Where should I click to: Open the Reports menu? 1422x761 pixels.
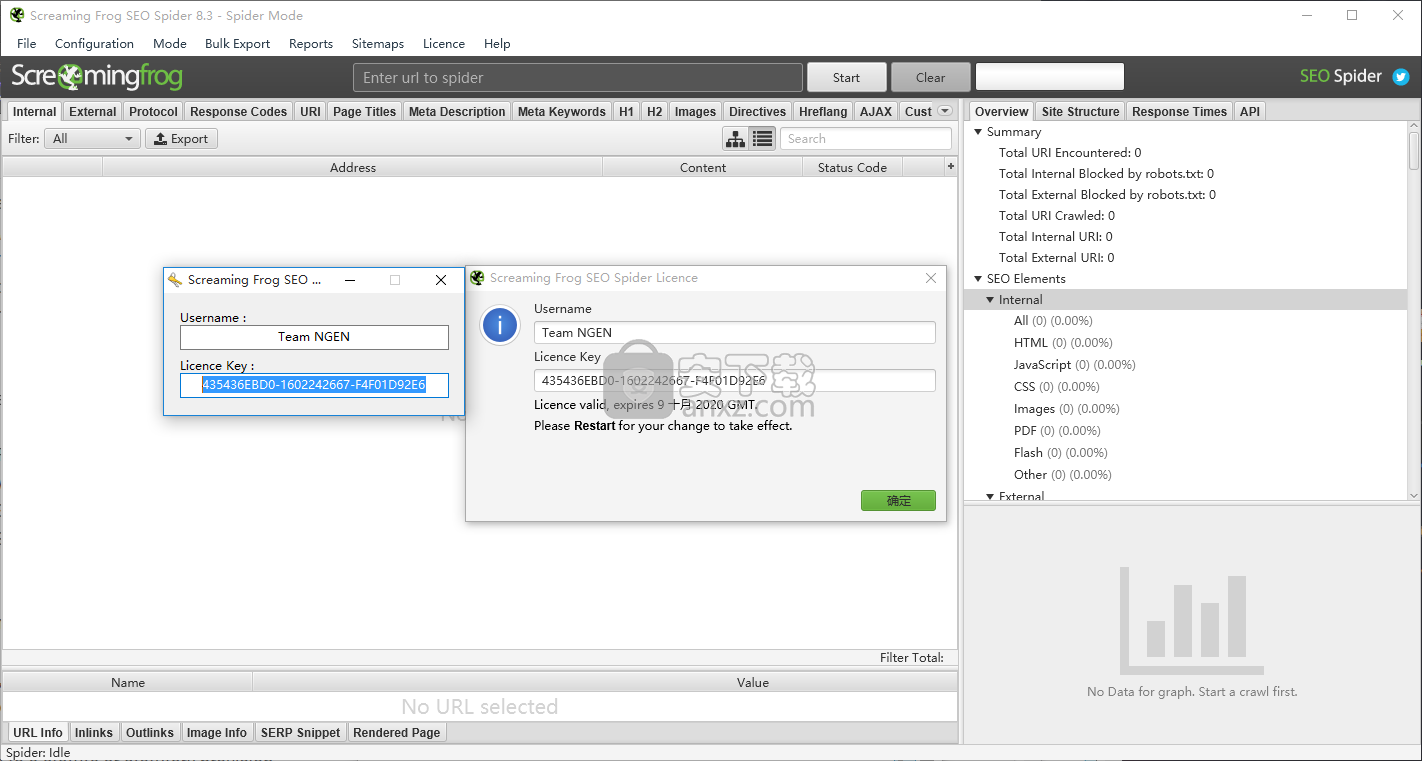click(x=311, y=44)
